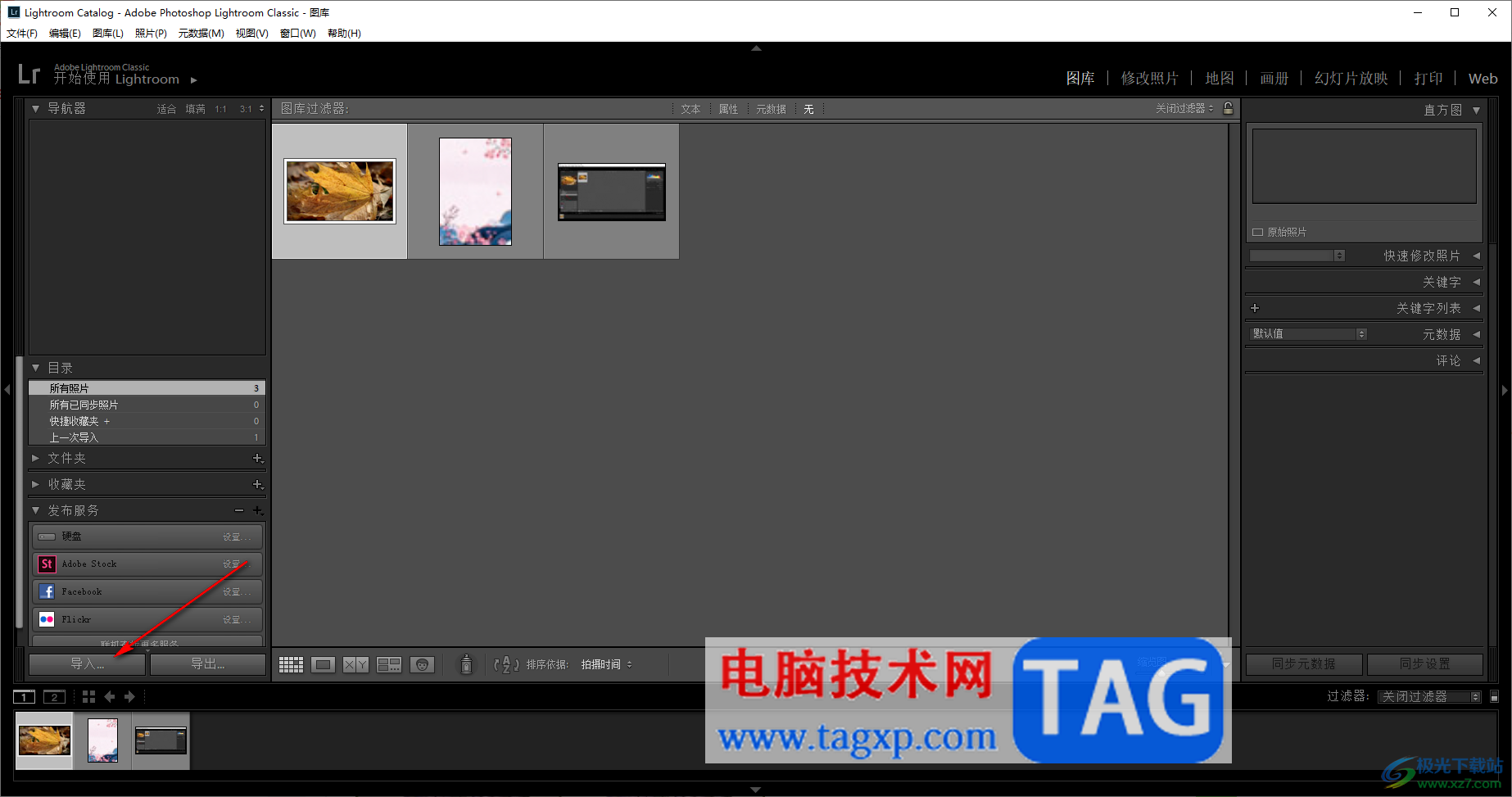
Task: Enable the attribute (属性) library filter
Action: coord(728,109)
